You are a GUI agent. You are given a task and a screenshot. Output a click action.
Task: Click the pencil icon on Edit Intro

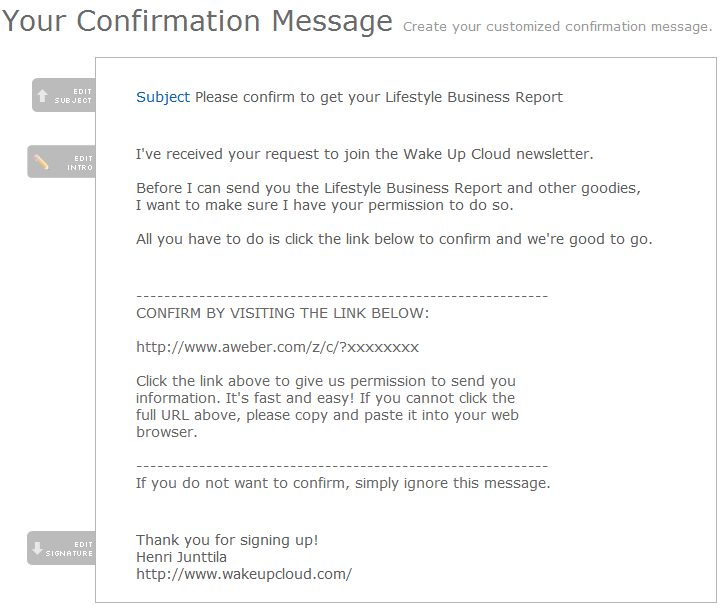(41, 161)
